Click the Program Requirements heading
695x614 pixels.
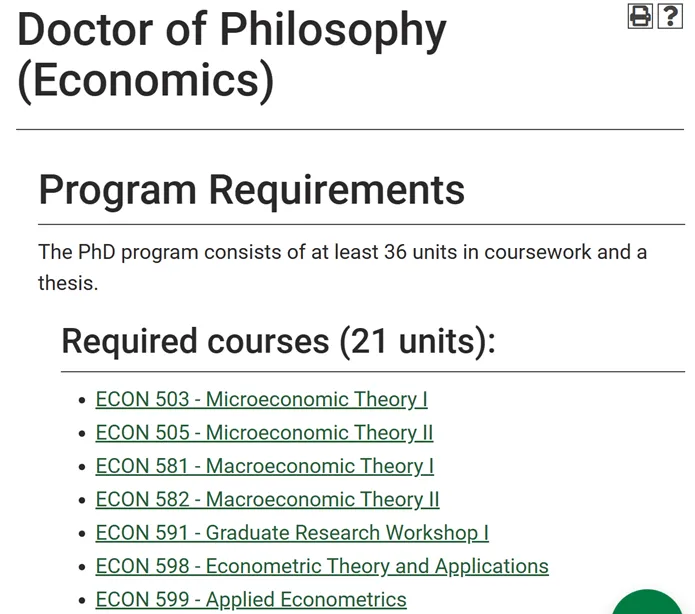tap(252, 190)
